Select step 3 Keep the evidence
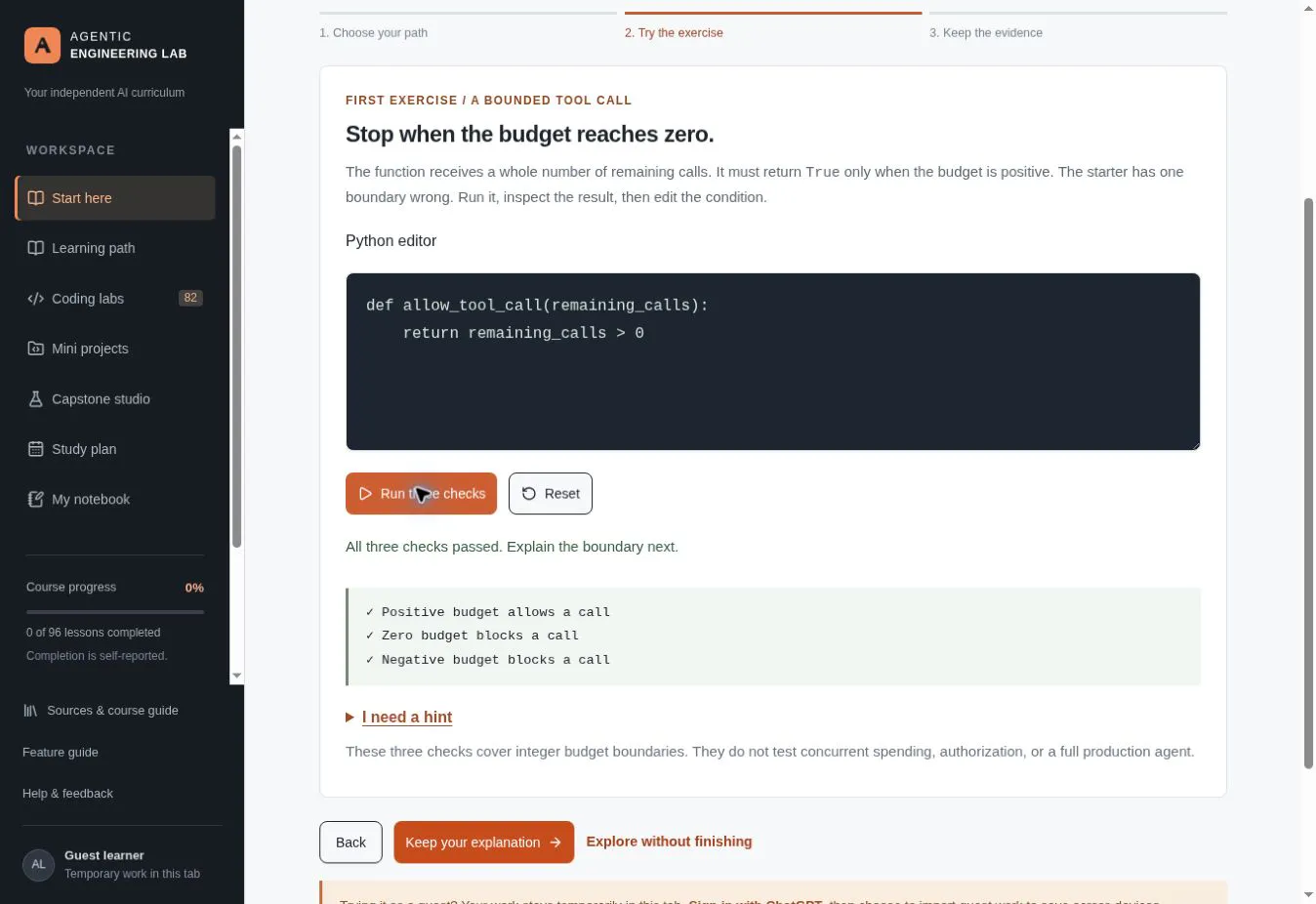The image size is (1316, 904). tap(1078, 26)
